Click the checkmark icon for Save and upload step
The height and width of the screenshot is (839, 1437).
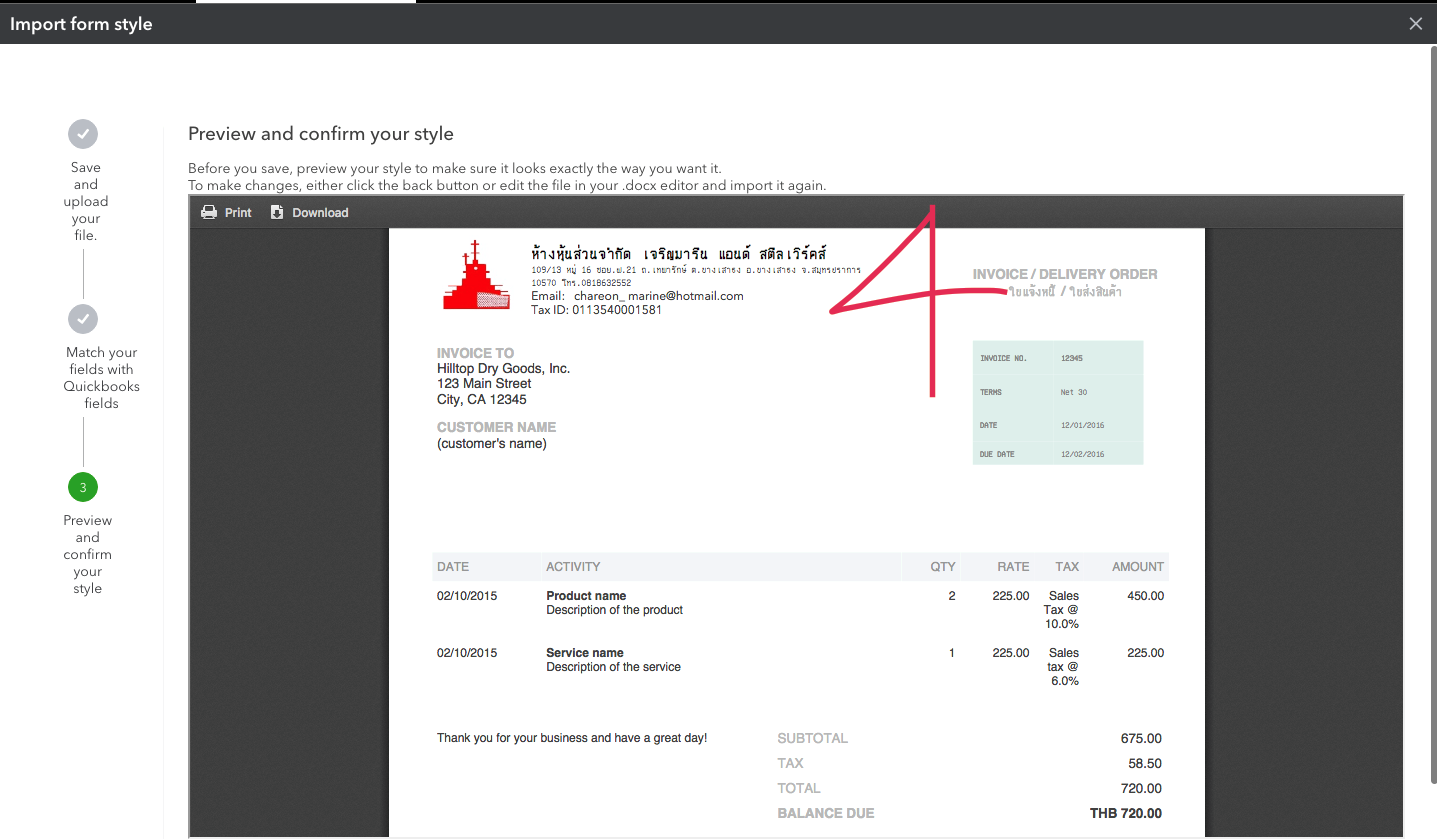[x=82, y=133]
